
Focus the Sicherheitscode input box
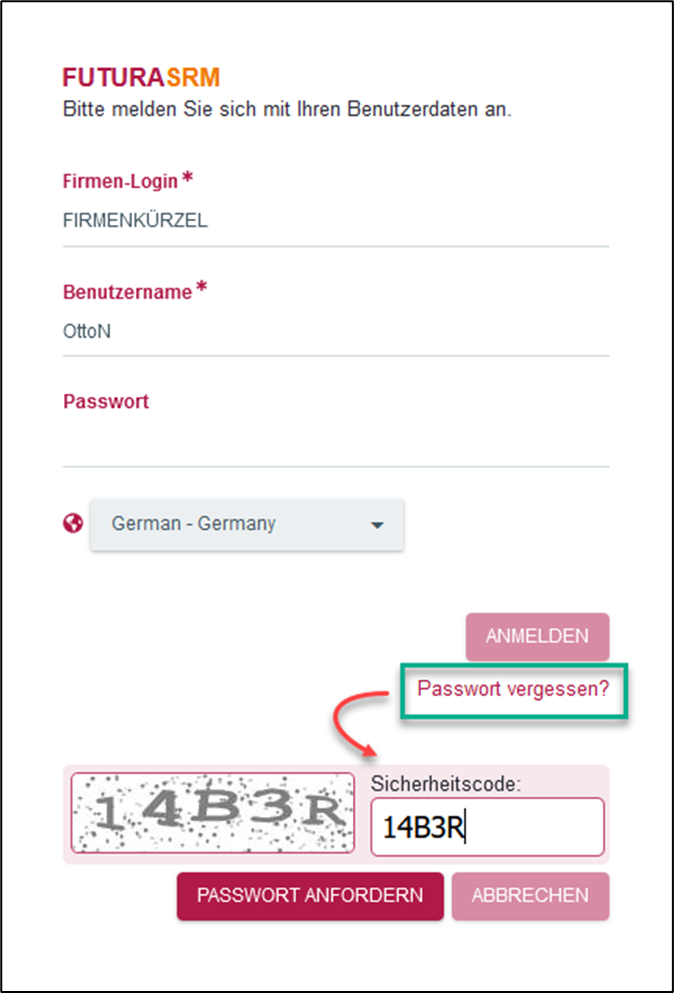click(487, 827)
